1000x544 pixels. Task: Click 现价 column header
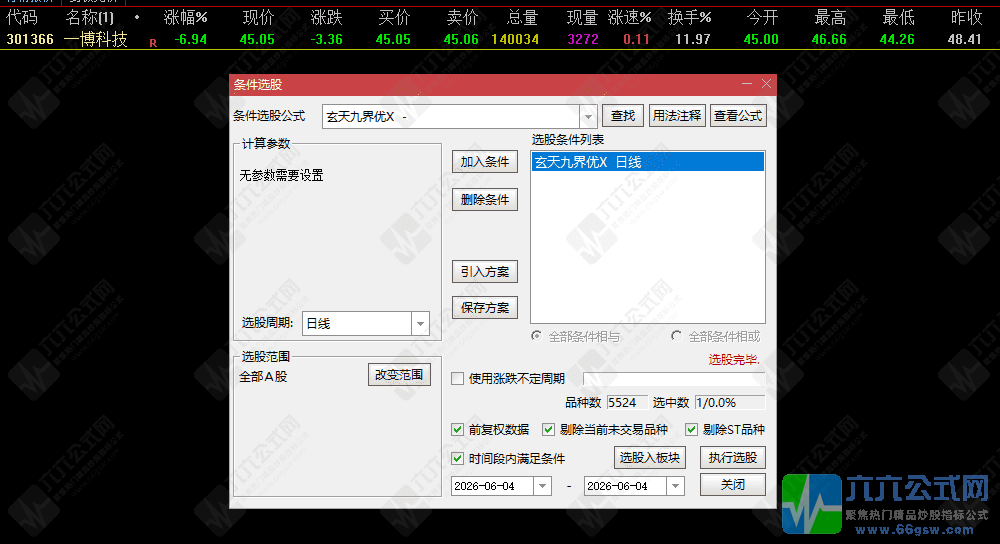[x=258, y=17]
